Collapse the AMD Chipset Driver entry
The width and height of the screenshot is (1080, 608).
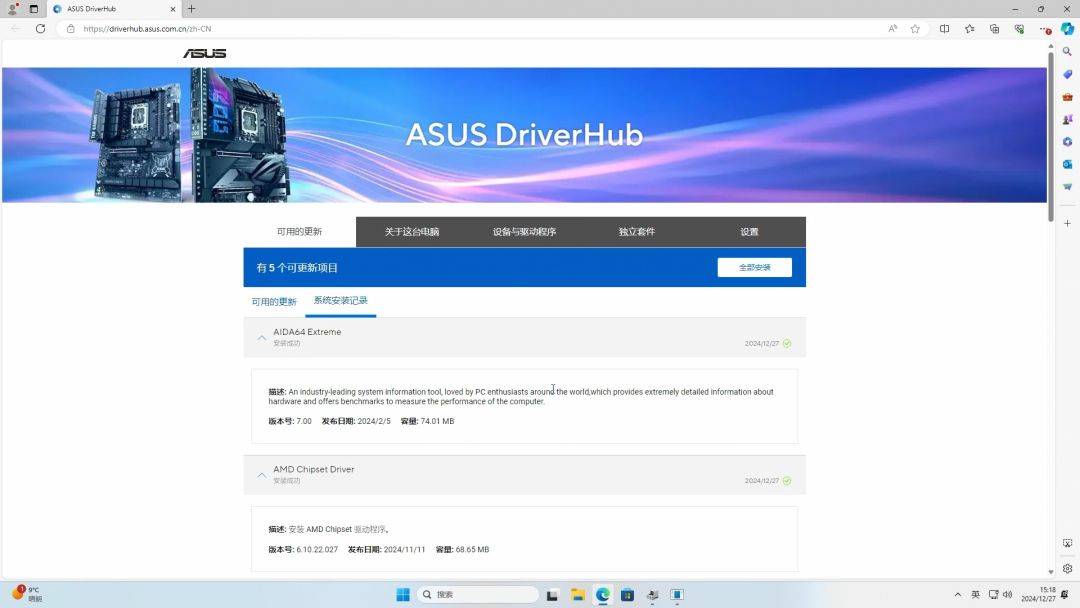pos(262,474)
